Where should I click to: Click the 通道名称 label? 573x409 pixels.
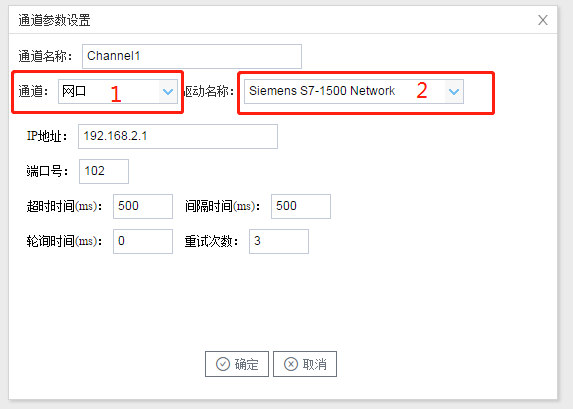45,56
